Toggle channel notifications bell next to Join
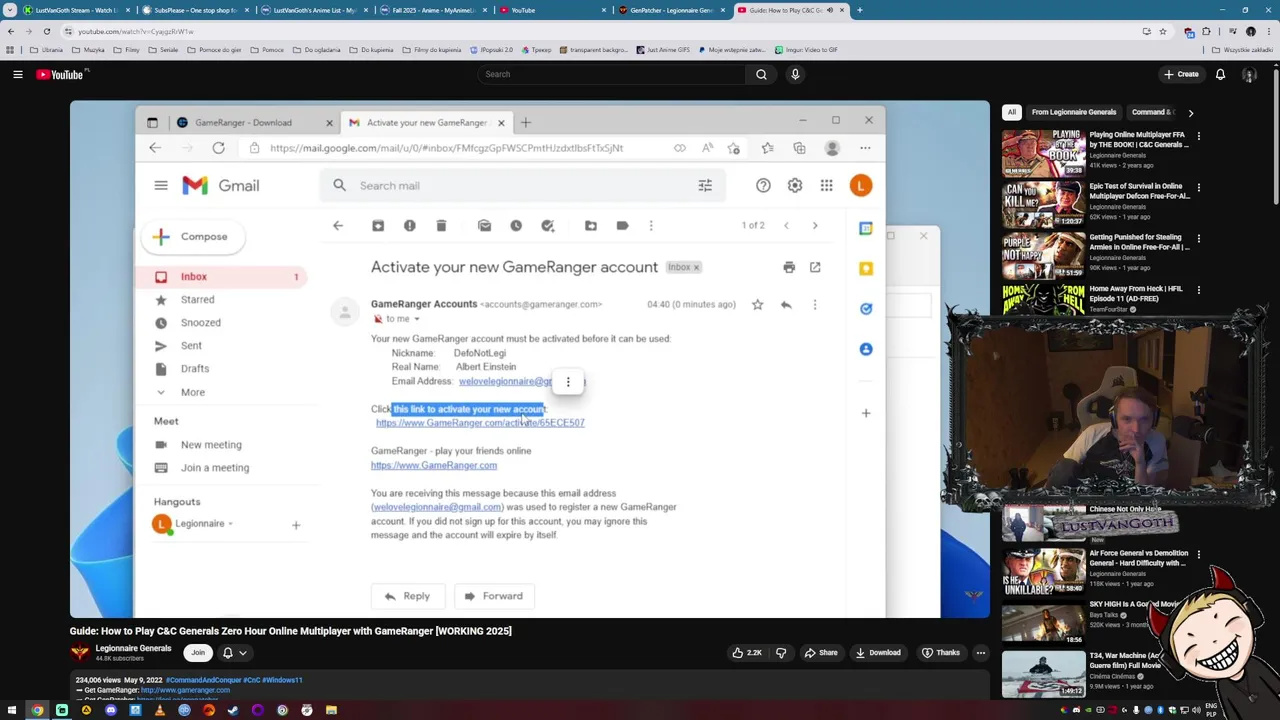Screen dimensions: 1280x720 pos(228,653)
